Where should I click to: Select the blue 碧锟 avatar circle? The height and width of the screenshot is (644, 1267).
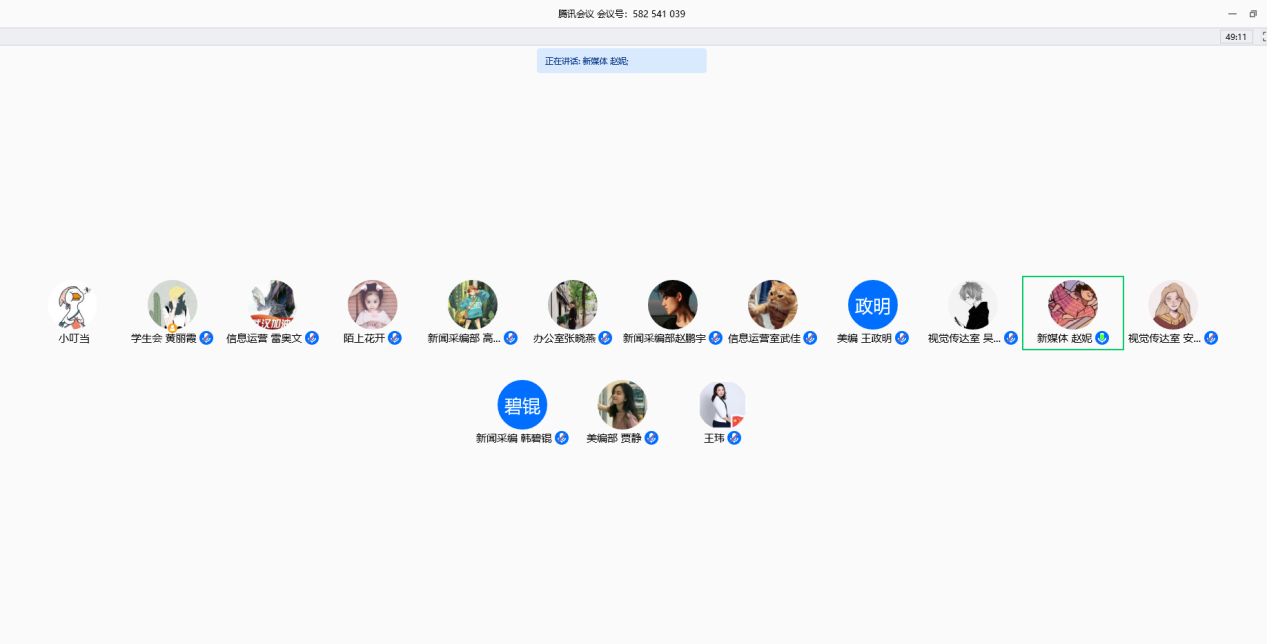tap(522, 405)
